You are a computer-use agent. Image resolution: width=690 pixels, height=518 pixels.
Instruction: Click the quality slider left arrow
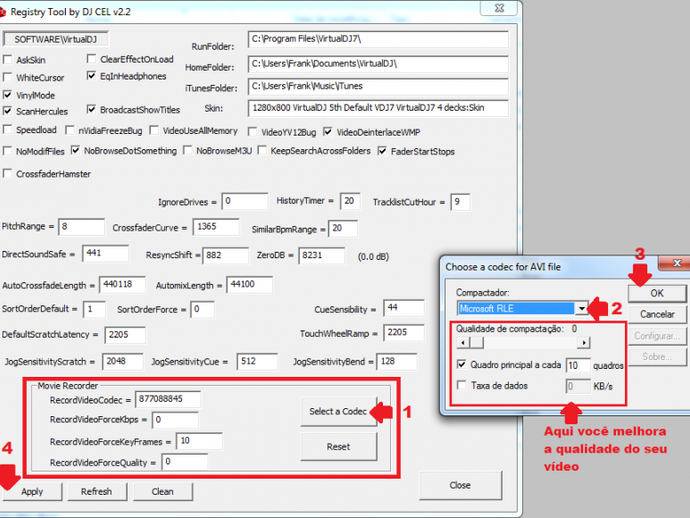point(463,342)
